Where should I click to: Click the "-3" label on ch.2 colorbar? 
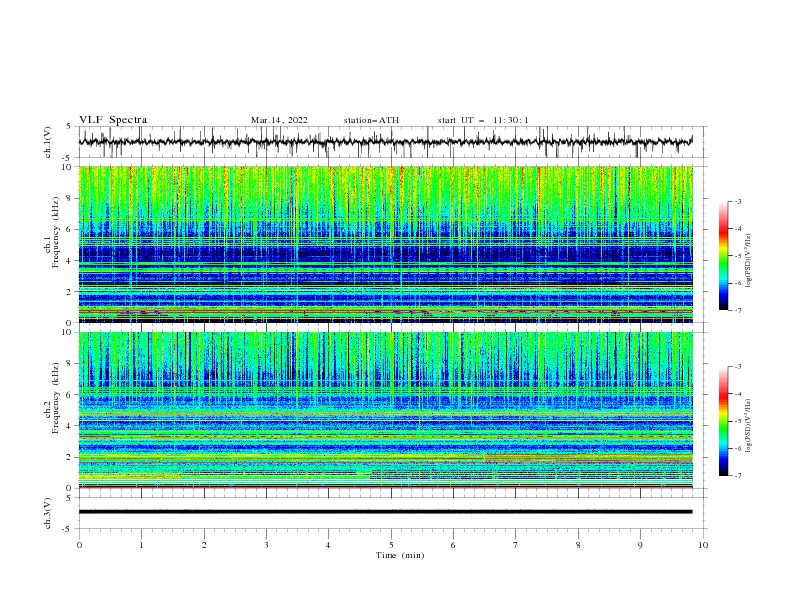pyautogui.click(x=737, y=367)
